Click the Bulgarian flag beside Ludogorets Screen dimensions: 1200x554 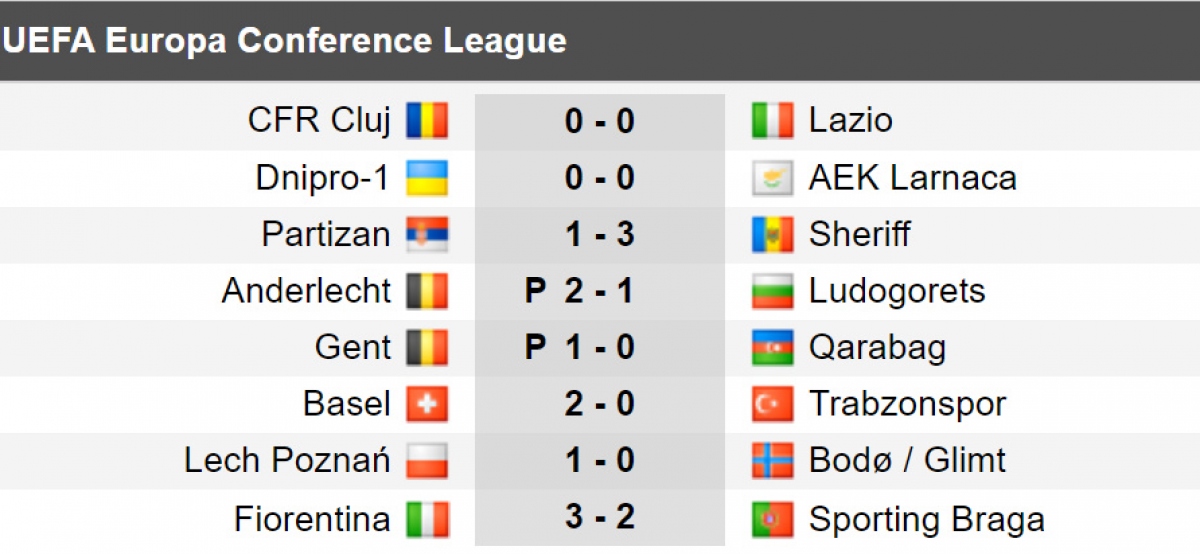tap(772, 291)
